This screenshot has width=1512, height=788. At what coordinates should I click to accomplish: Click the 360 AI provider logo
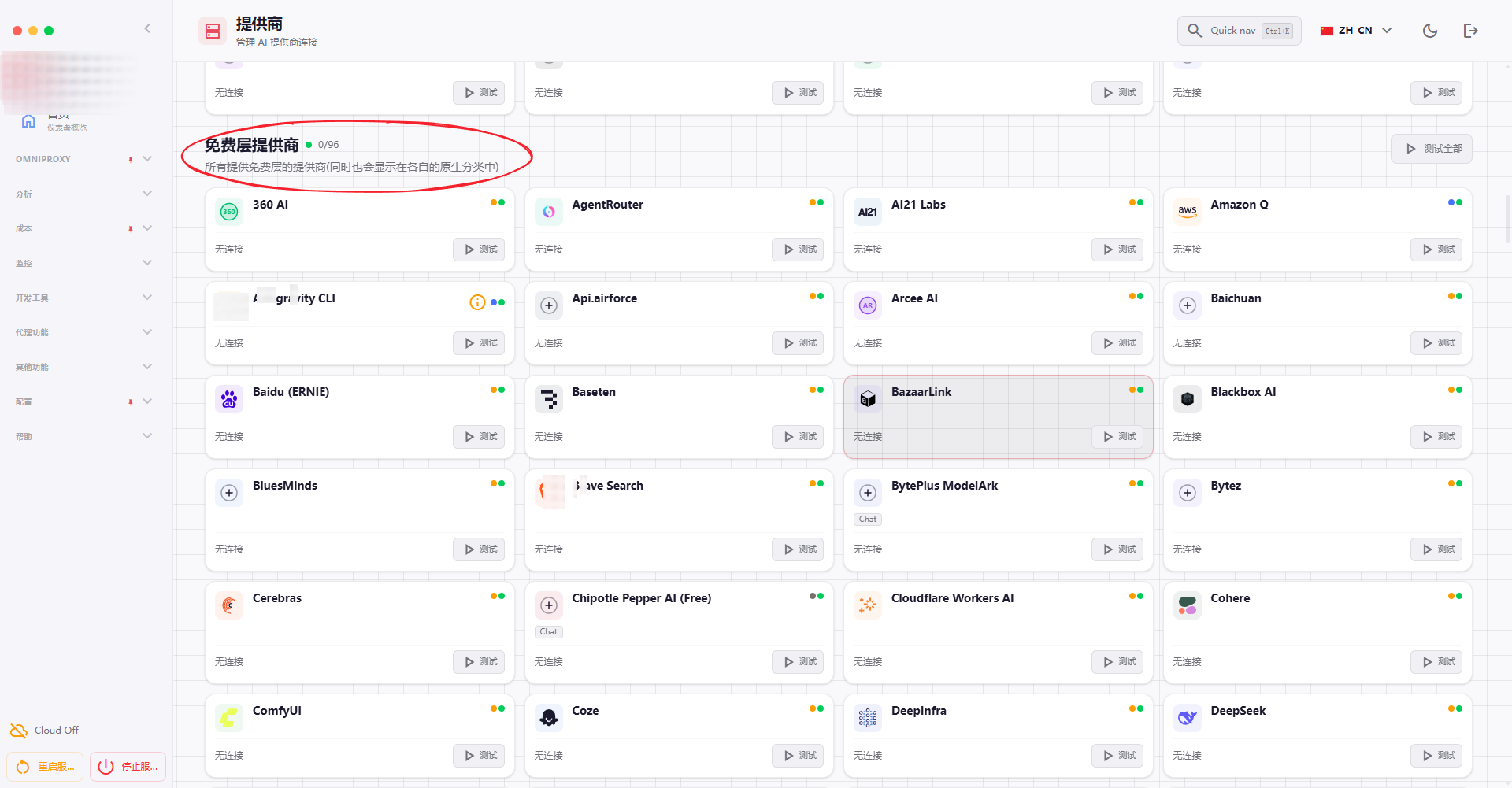pos(229,212)
